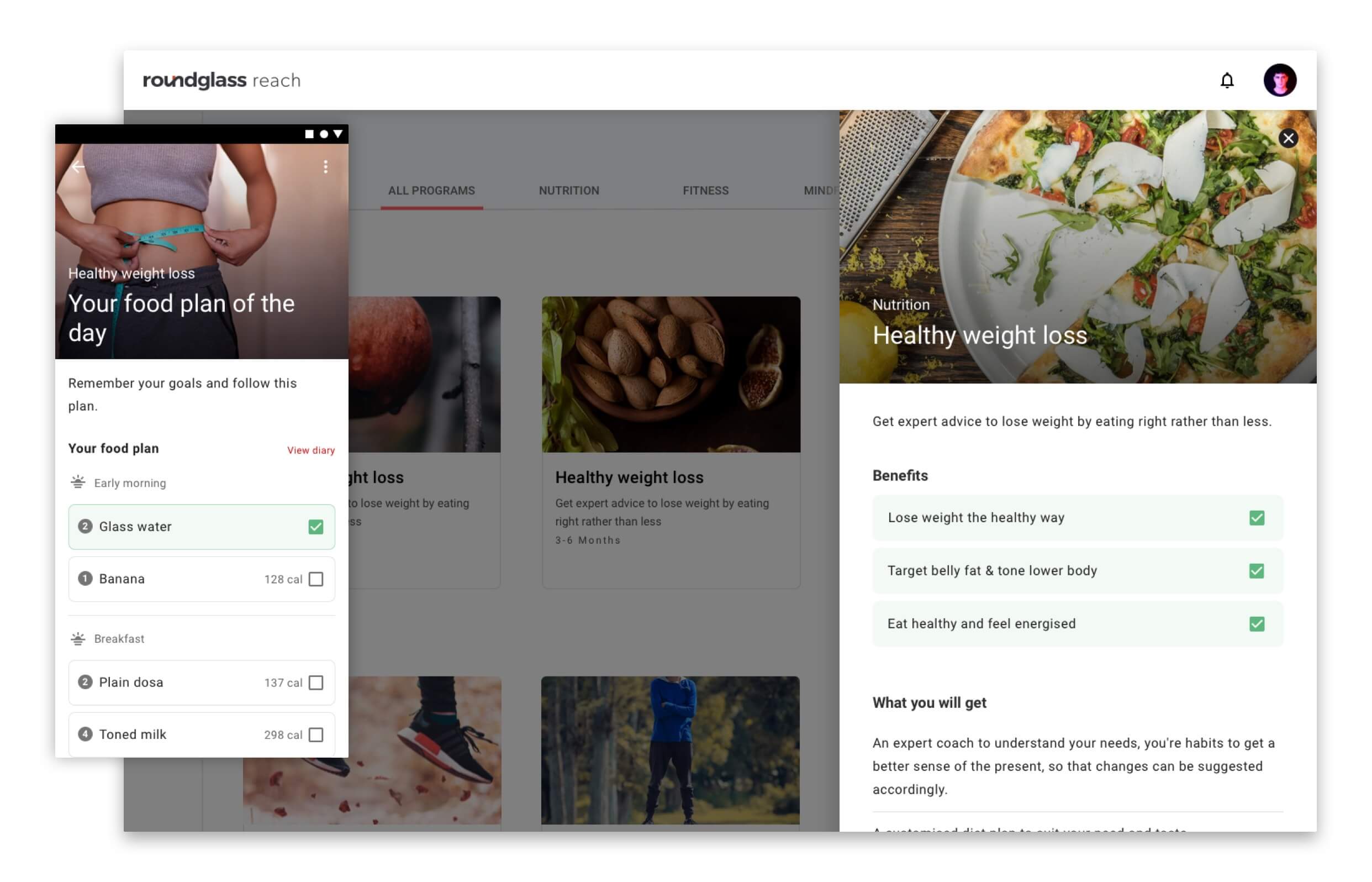This screenshot has width=1372, height=882.
Task: Switch to the Nutrition tab
Action: click(x=568, y=190)
